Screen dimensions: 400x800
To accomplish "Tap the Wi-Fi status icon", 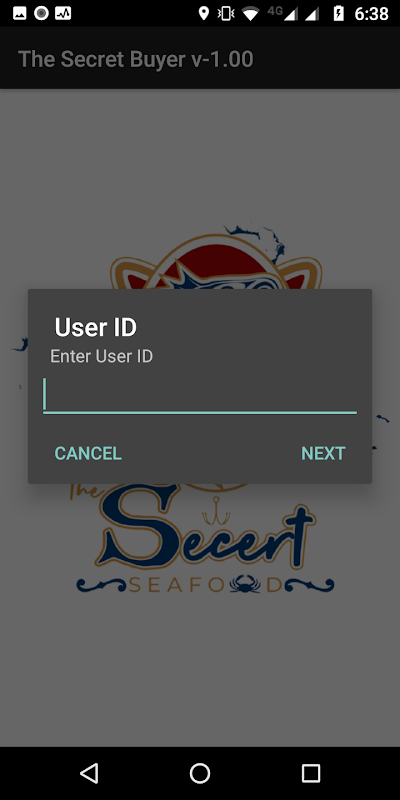I will click(251, 14).
